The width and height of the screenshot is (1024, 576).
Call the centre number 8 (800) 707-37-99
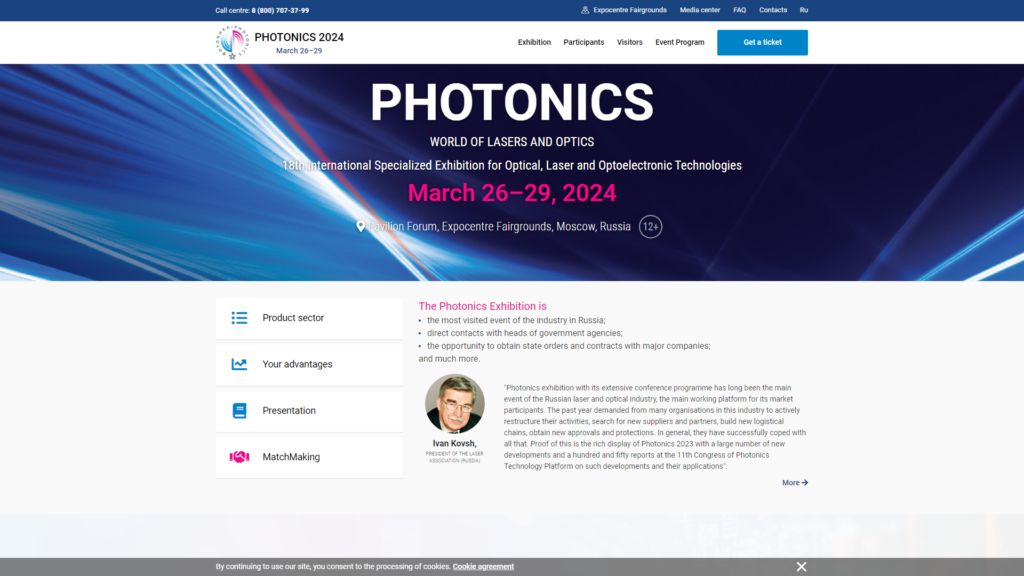tap(280, 10)
